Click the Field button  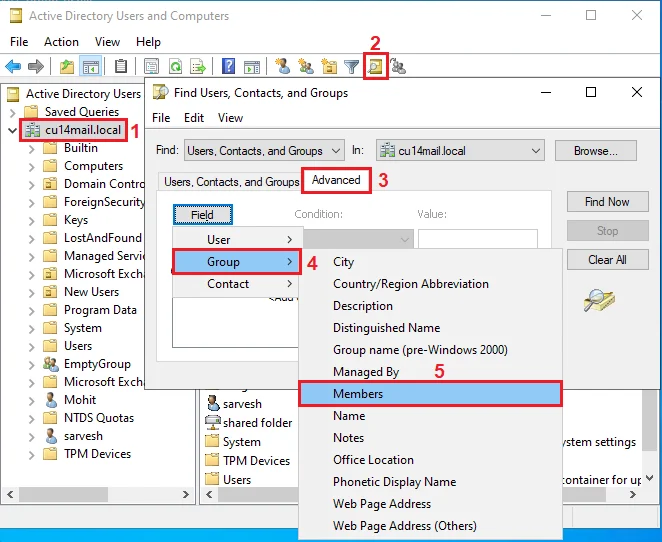click(203, 215)
